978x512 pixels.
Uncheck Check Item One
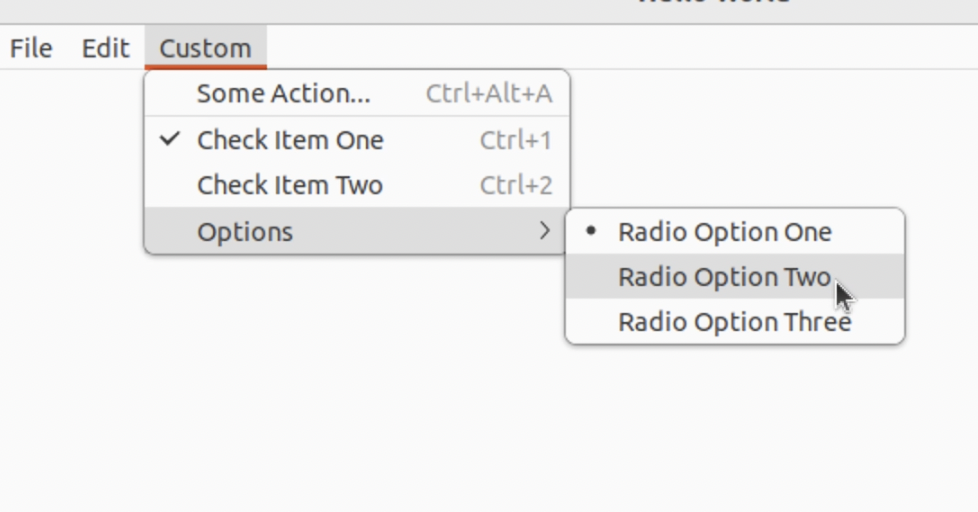(290, 140)
